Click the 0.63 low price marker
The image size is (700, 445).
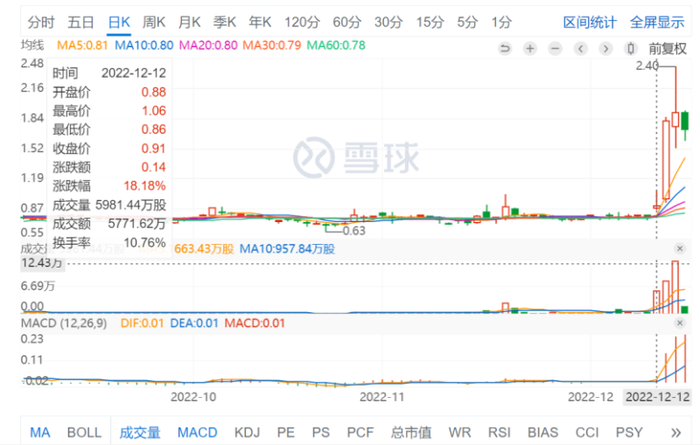point(354,231)
